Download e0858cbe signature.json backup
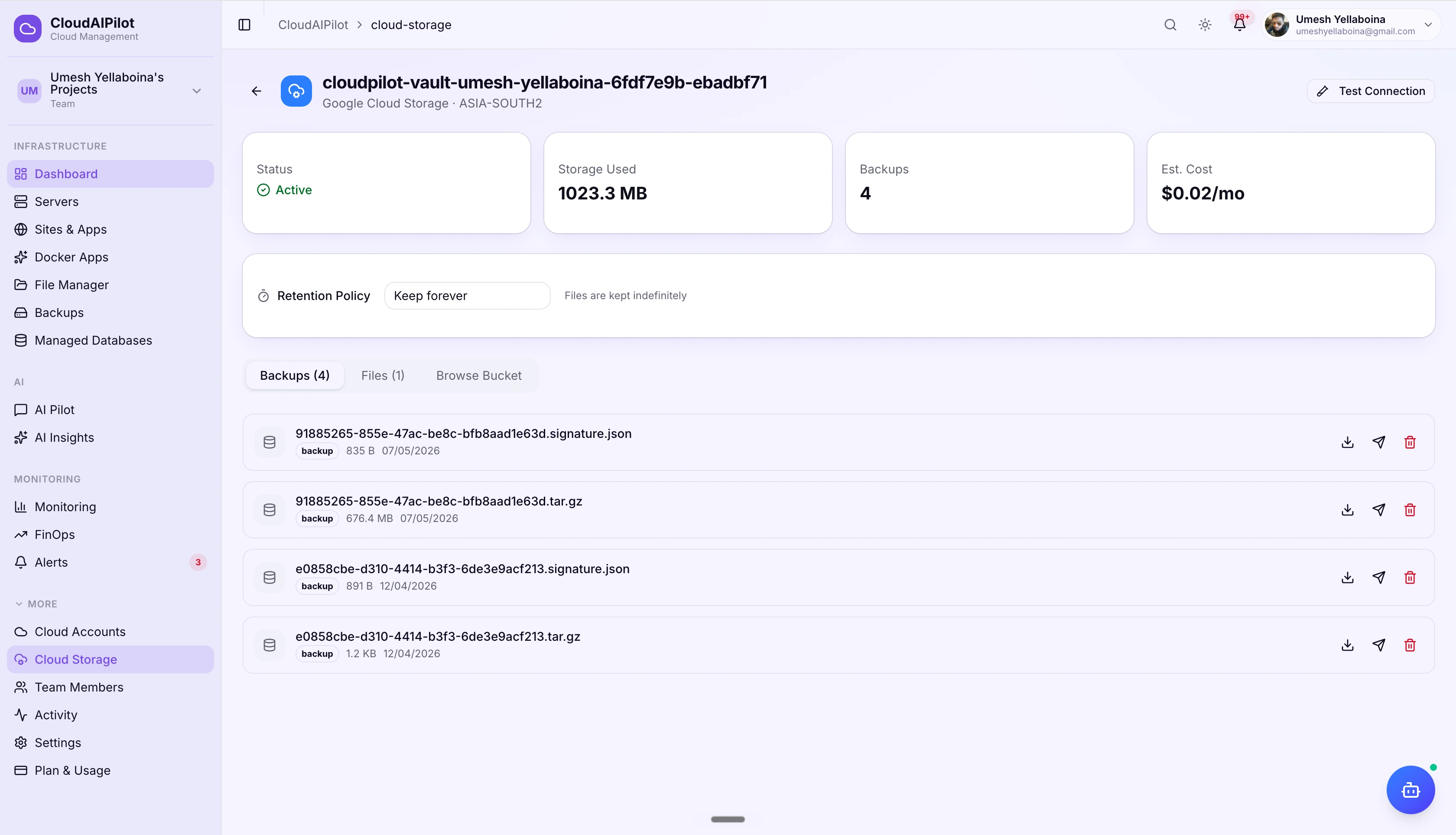 (x=1347, y=577)
